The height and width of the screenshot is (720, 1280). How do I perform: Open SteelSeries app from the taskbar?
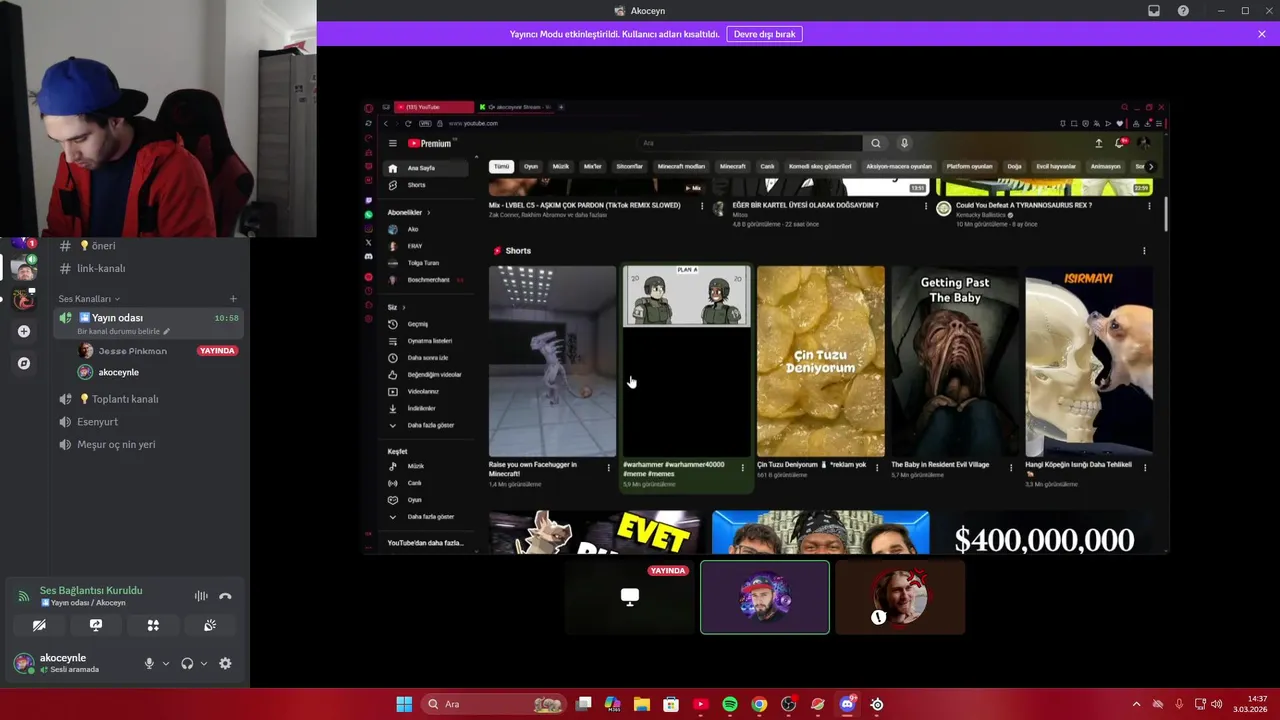877,704
